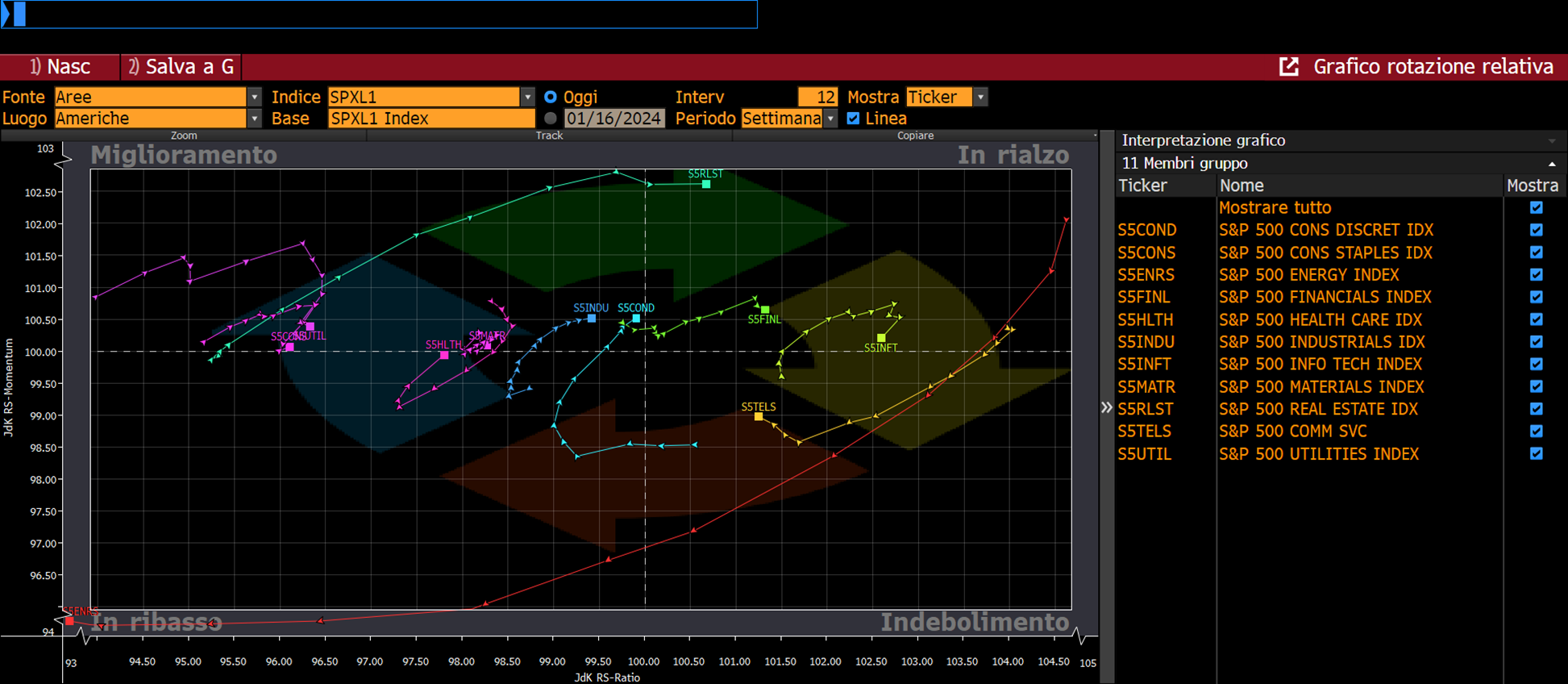This screenshot has height=684, width=1568.
Task: Open the Track chart tab
Action: (x=549, y=136)
